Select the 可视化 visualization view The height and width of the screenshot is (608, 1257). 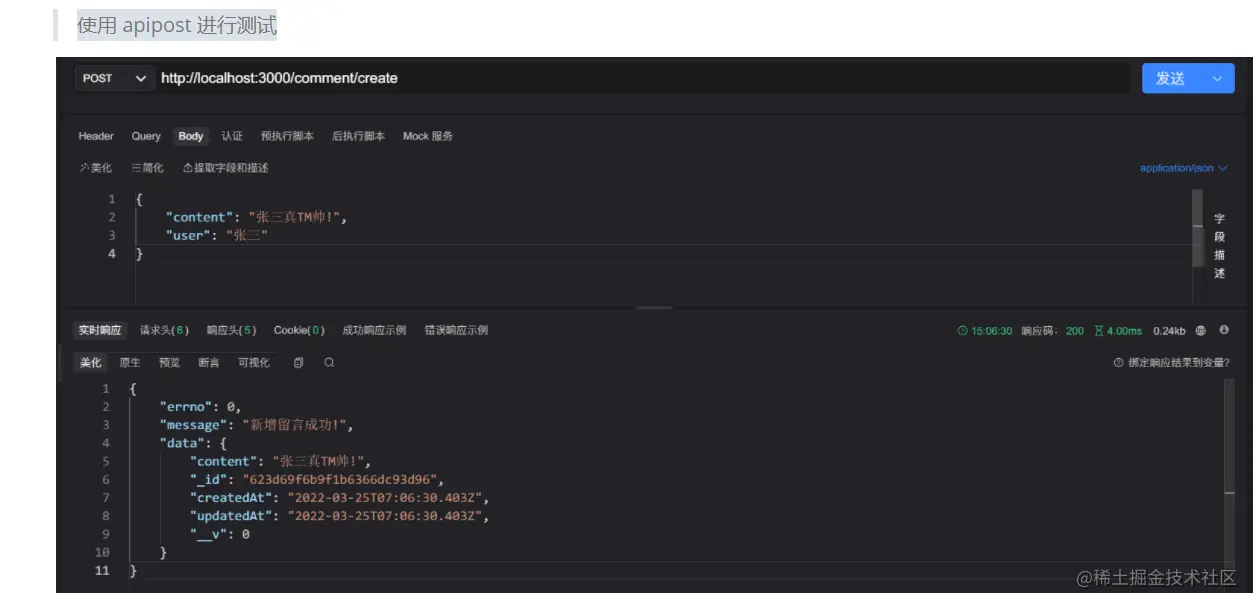254,363
